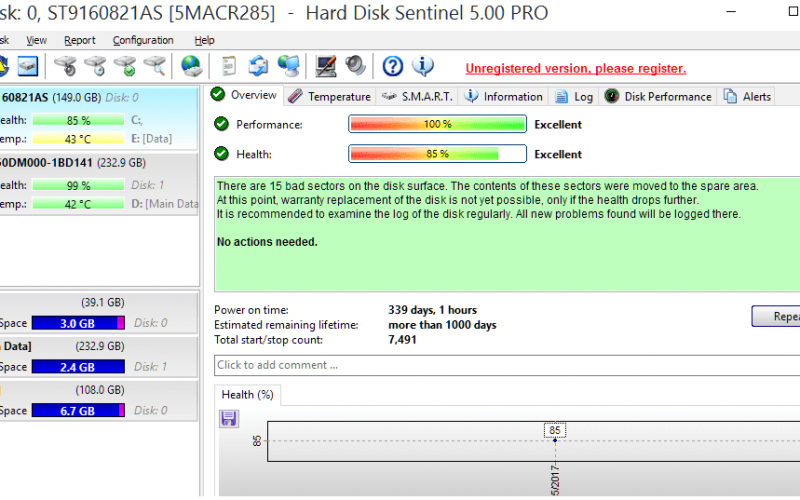Image resolution: width=800 pixels, height=500 pixels.
Task: Click the send e-mail envelope toolbar icon
Action: [259, 66]
